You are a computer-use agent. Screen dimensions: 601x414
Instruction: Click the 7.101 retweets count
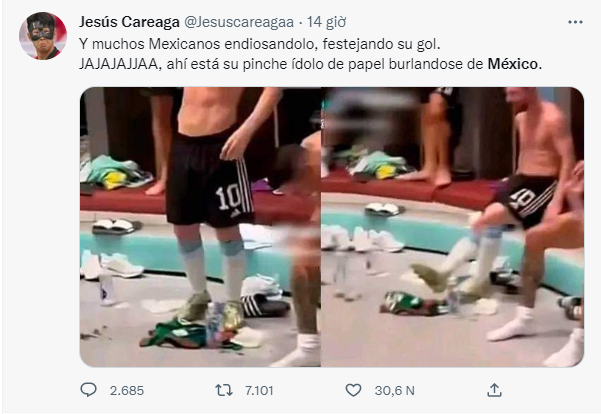pos(259,391)
